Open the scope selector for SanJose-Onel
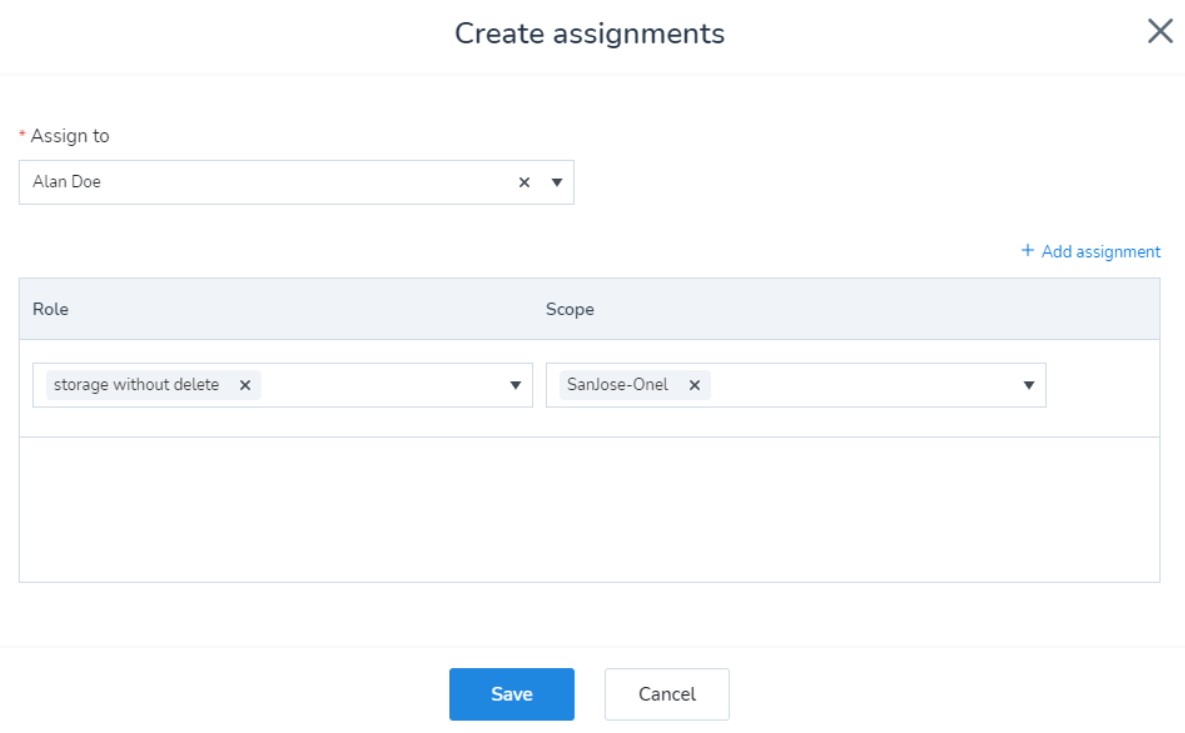This screenshot has height=733, width=1185. click(x=1028, y=385)
